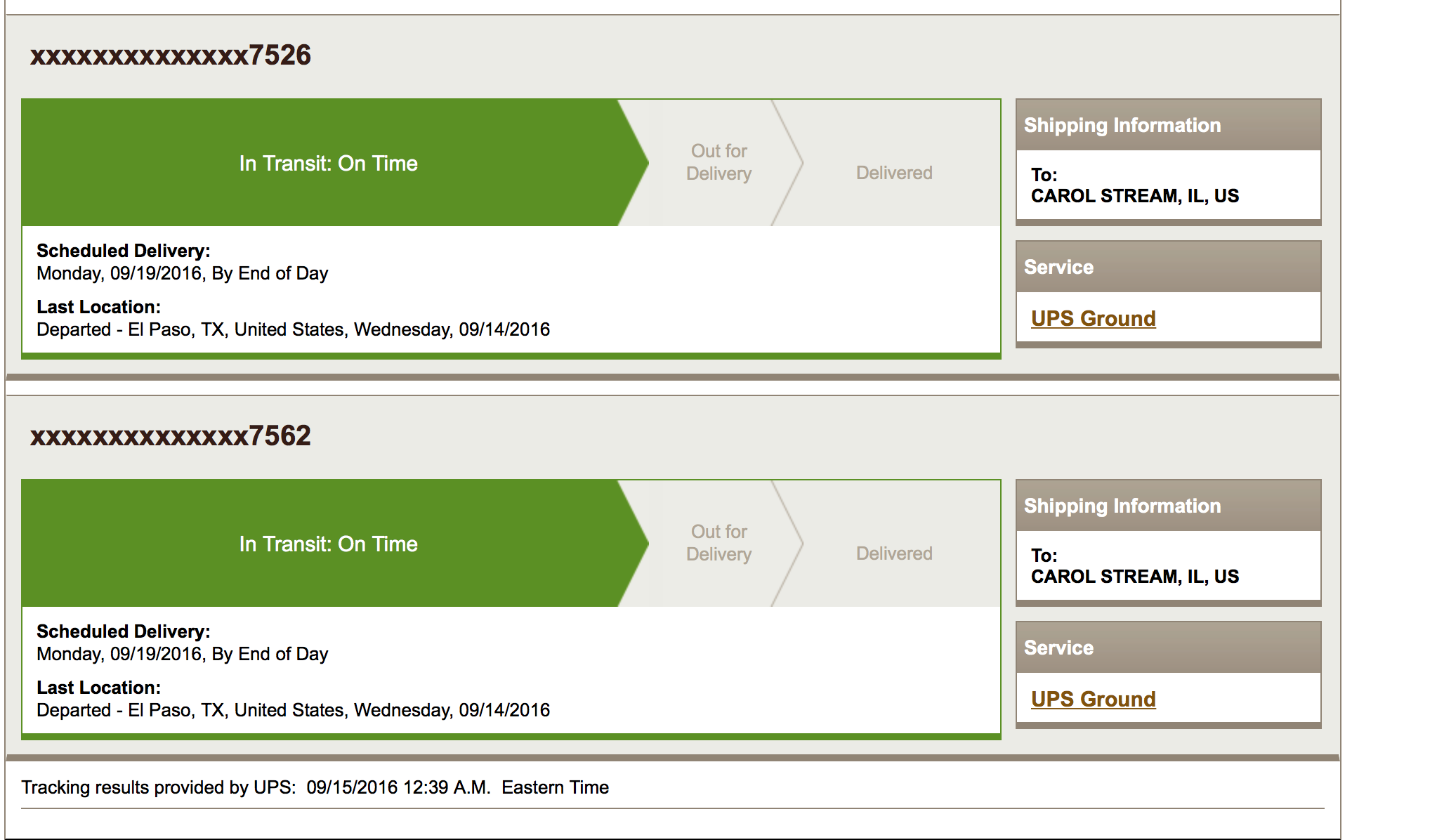Click Carol Stream destination for package 7526
Screen dimensions: 1437x840
[x=1134, y=195]
